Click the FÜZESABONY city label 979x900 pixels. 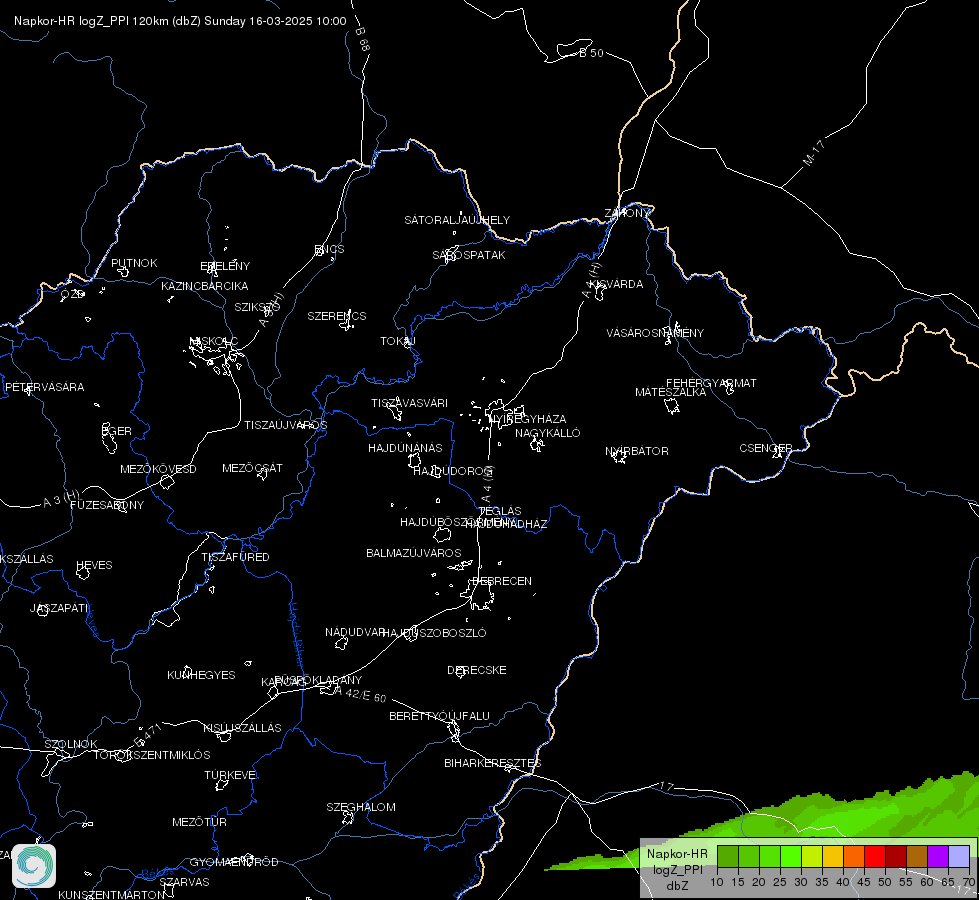pos(107,505)
